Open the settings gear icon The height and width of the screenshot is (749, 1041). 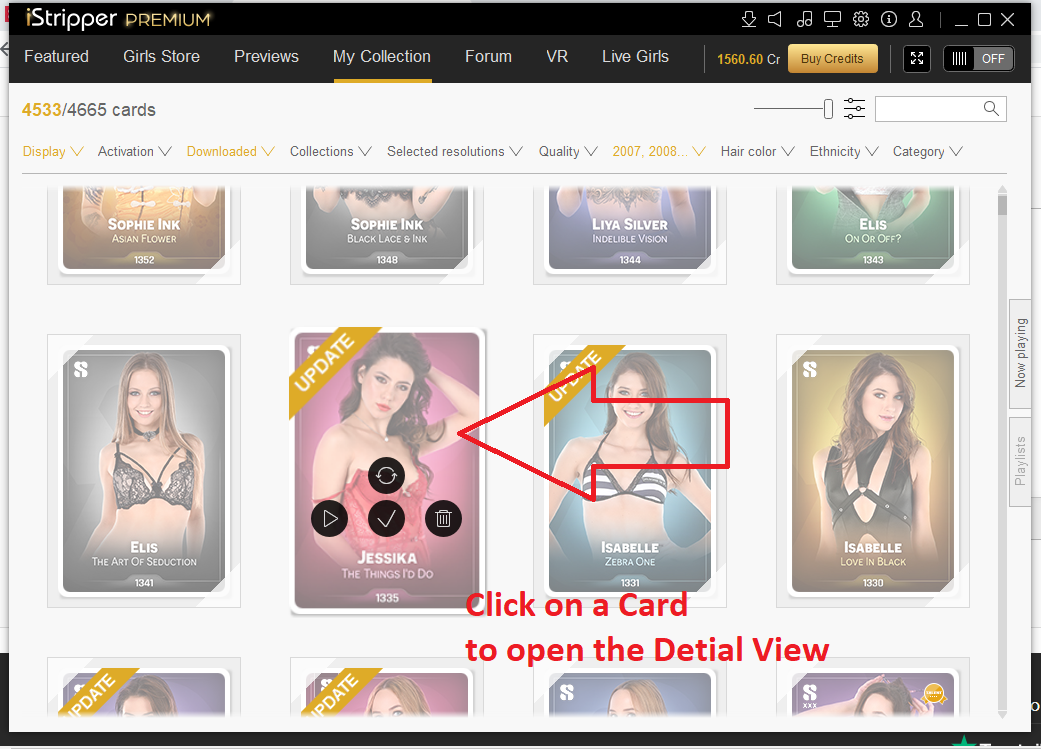click(x=861, y=20)
